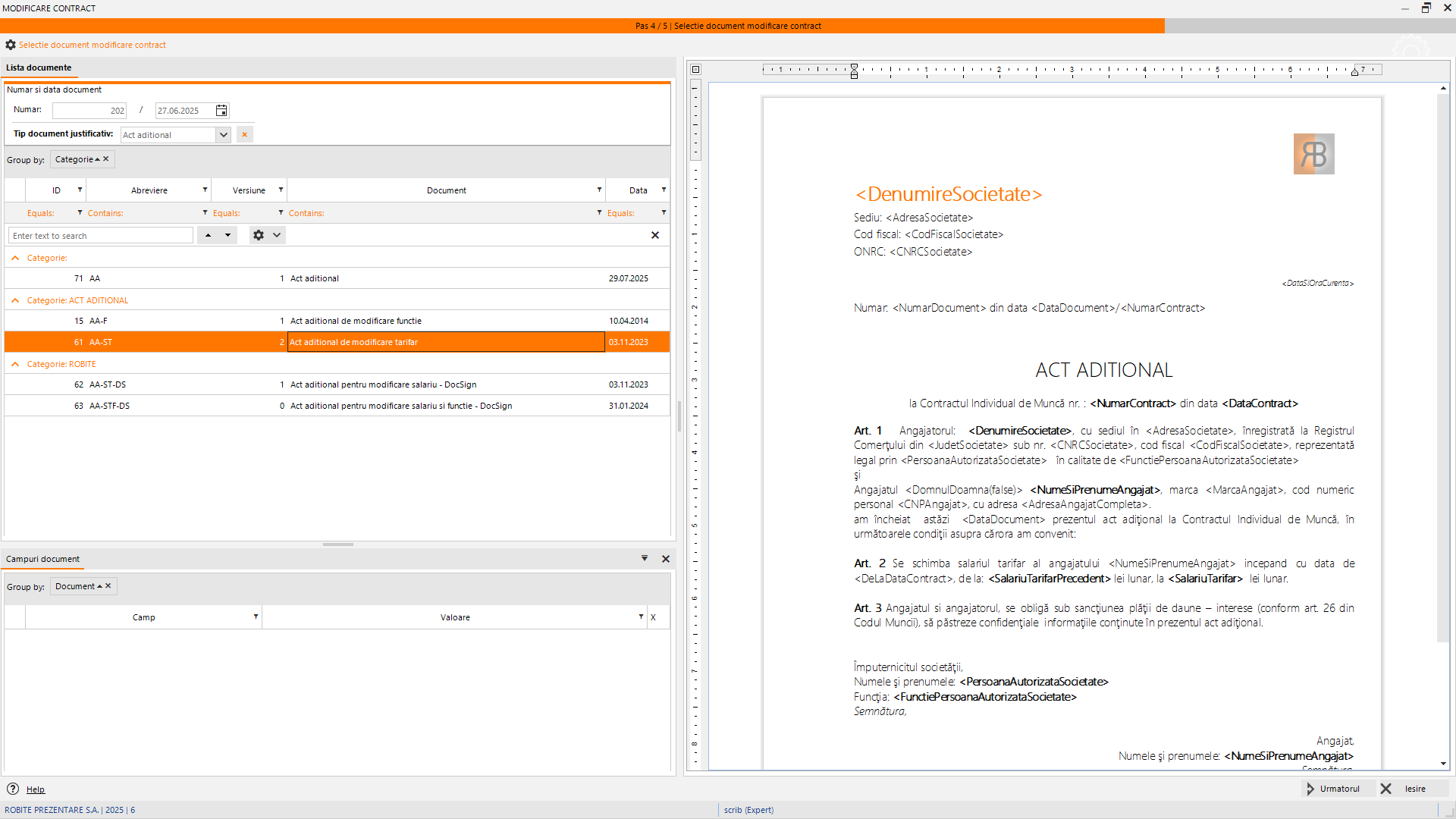Click the ruler corner toggle box icon
The height and width of the screenshot is (819, 1456).
[x=695, y=70]
